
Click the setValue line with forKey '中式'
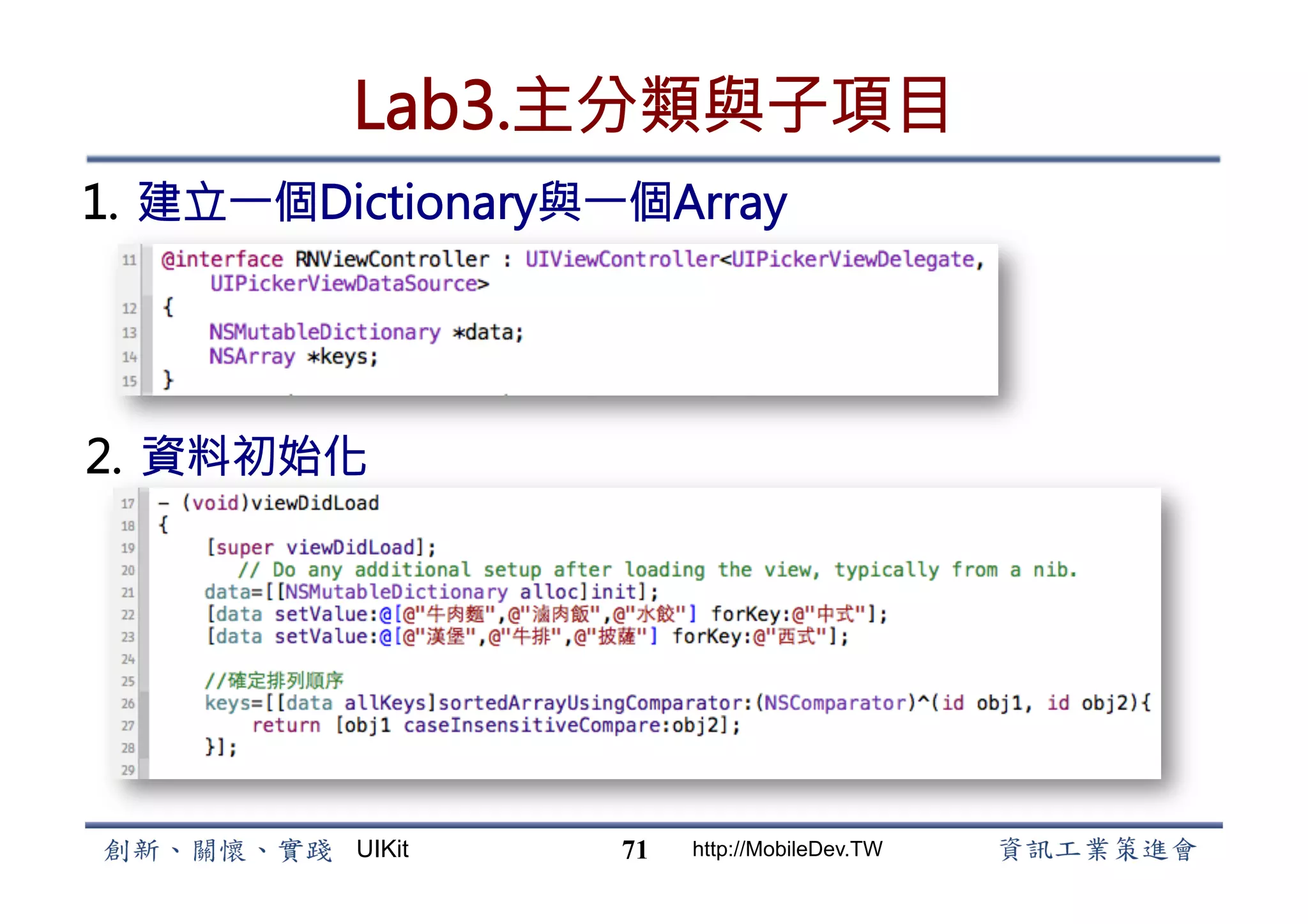tap(547, 614)
